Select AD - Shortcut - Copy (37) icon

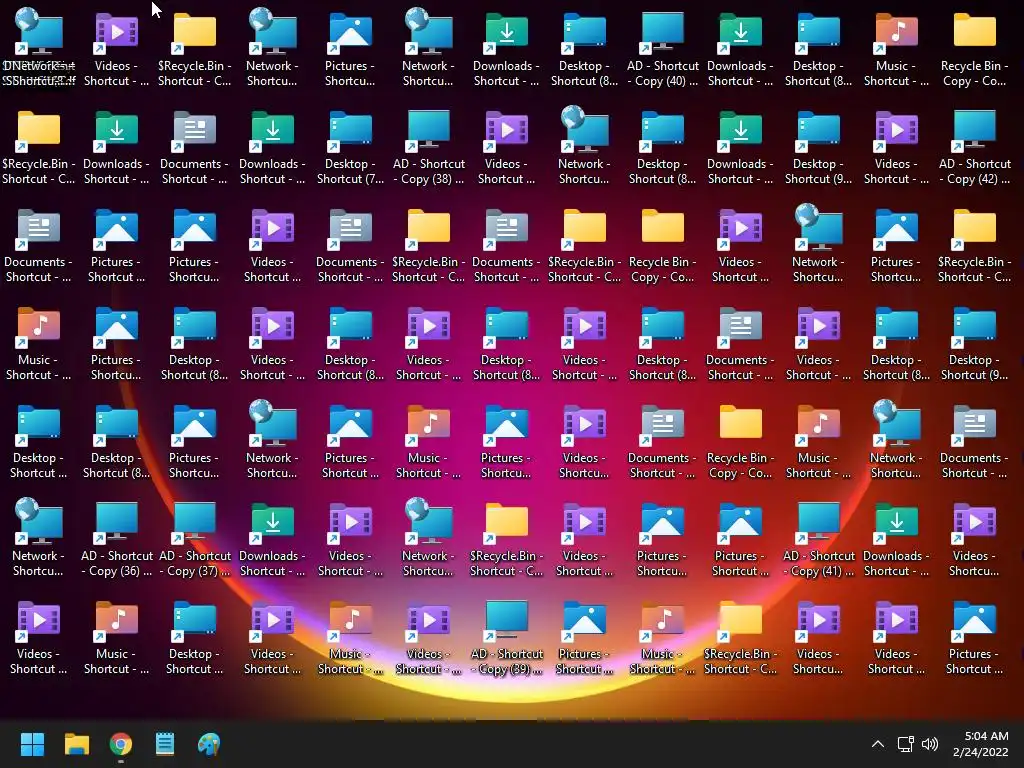pyautogui.click(x=195, y=539)
